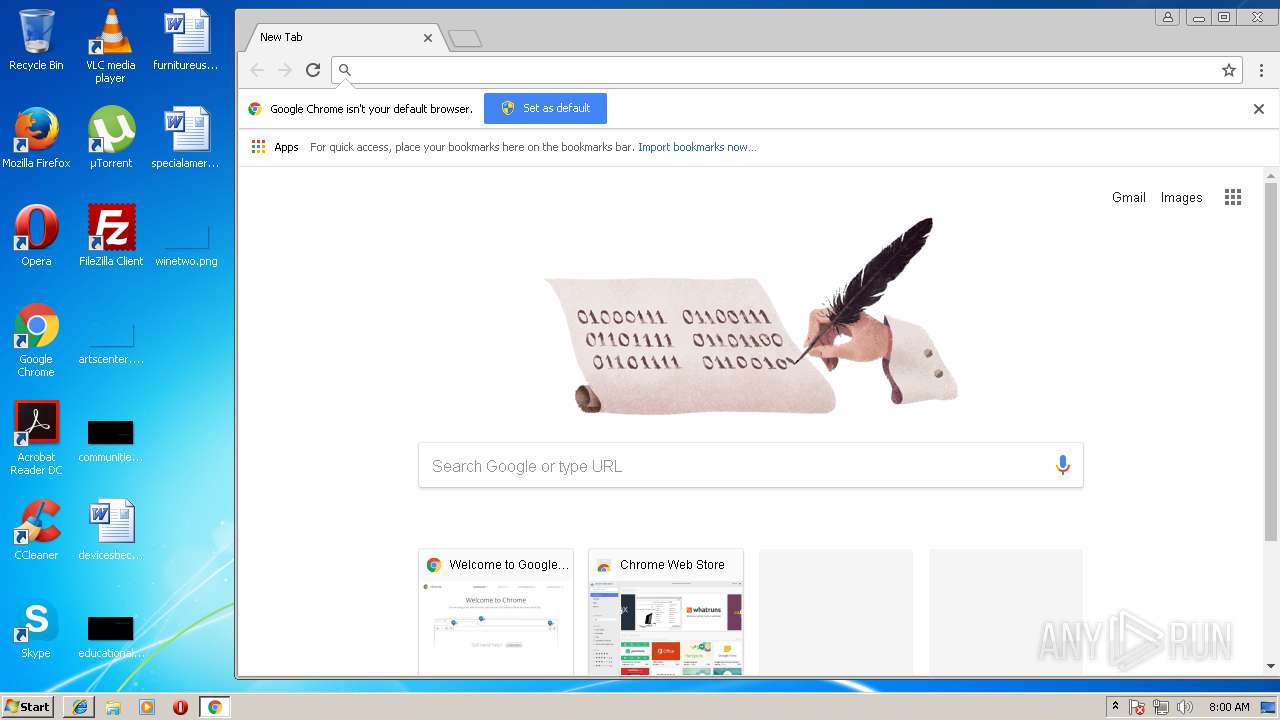Screen dimensions: 1280x720
Task: Dismiss the default browser notification
Action: coord(1259,109)
